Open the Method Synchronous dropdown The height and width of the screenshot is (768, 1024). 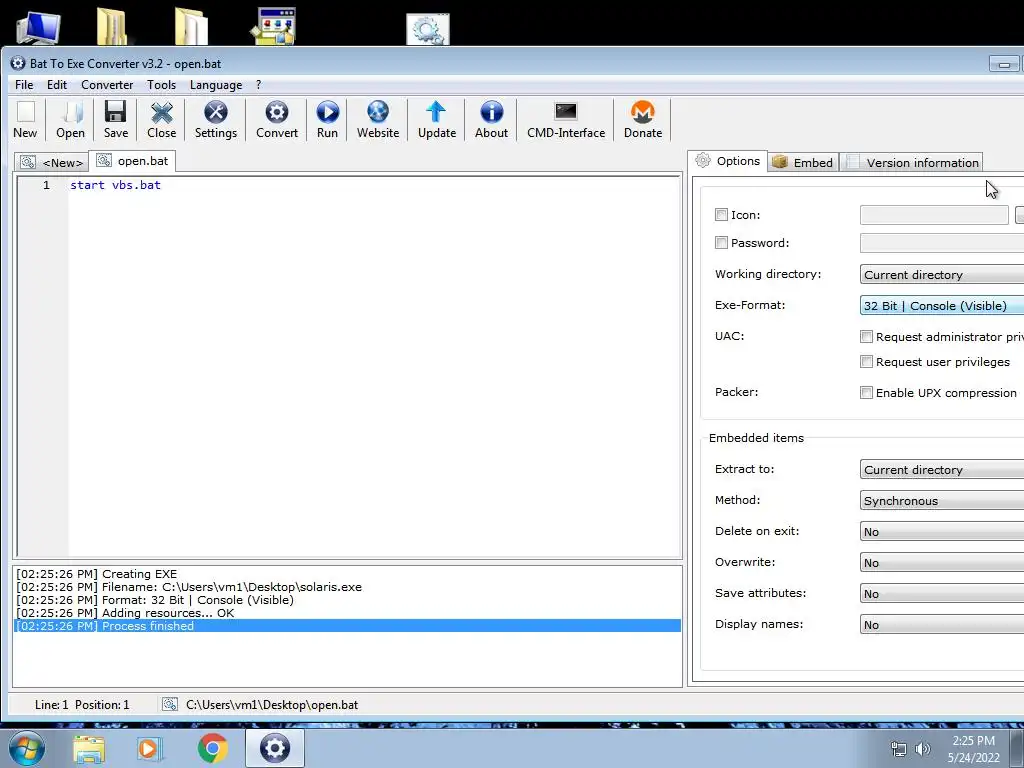click(942, 501)
